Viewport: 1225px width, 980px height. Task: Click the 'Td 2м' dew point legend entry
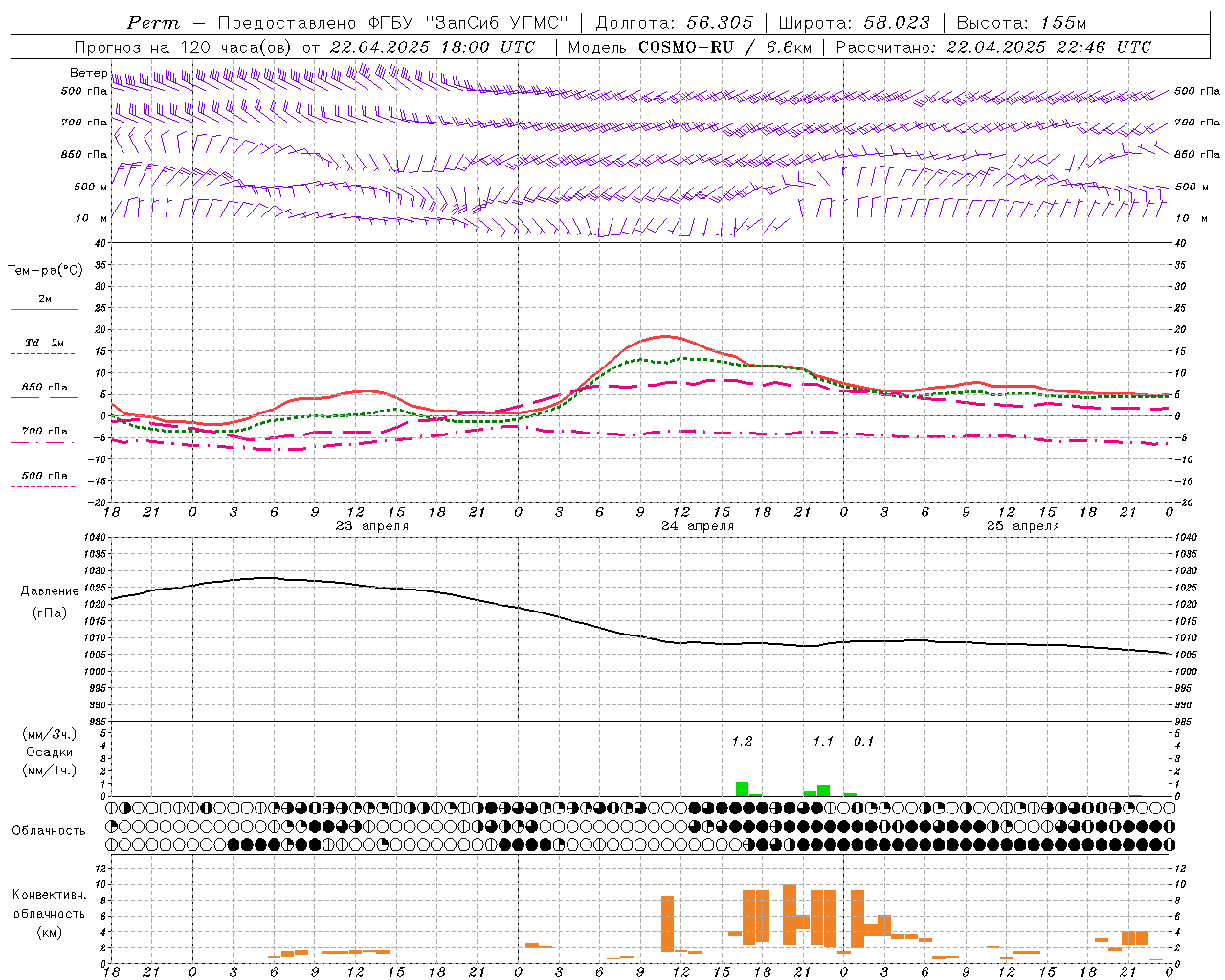45,343
